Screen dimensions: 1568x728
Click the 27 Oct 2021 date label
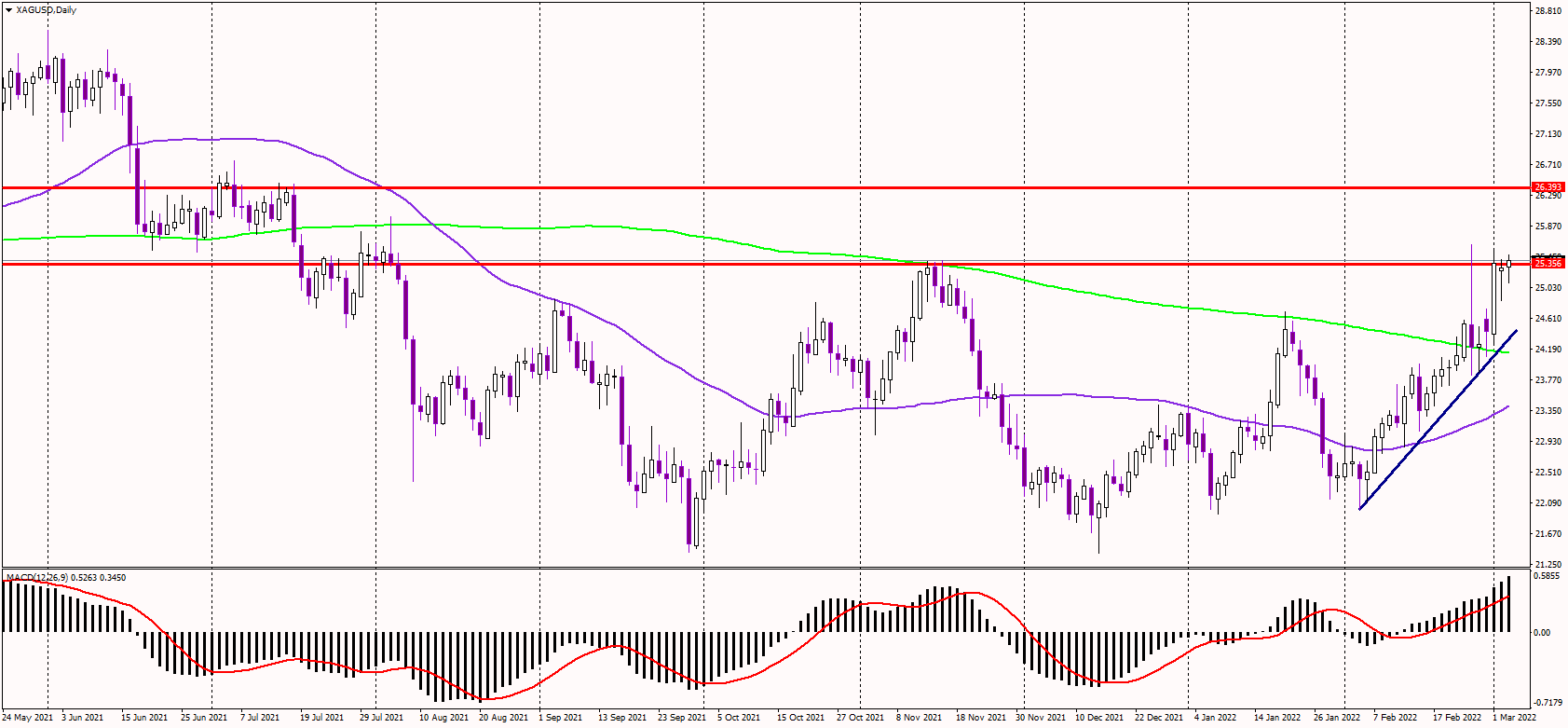(860, 718)
